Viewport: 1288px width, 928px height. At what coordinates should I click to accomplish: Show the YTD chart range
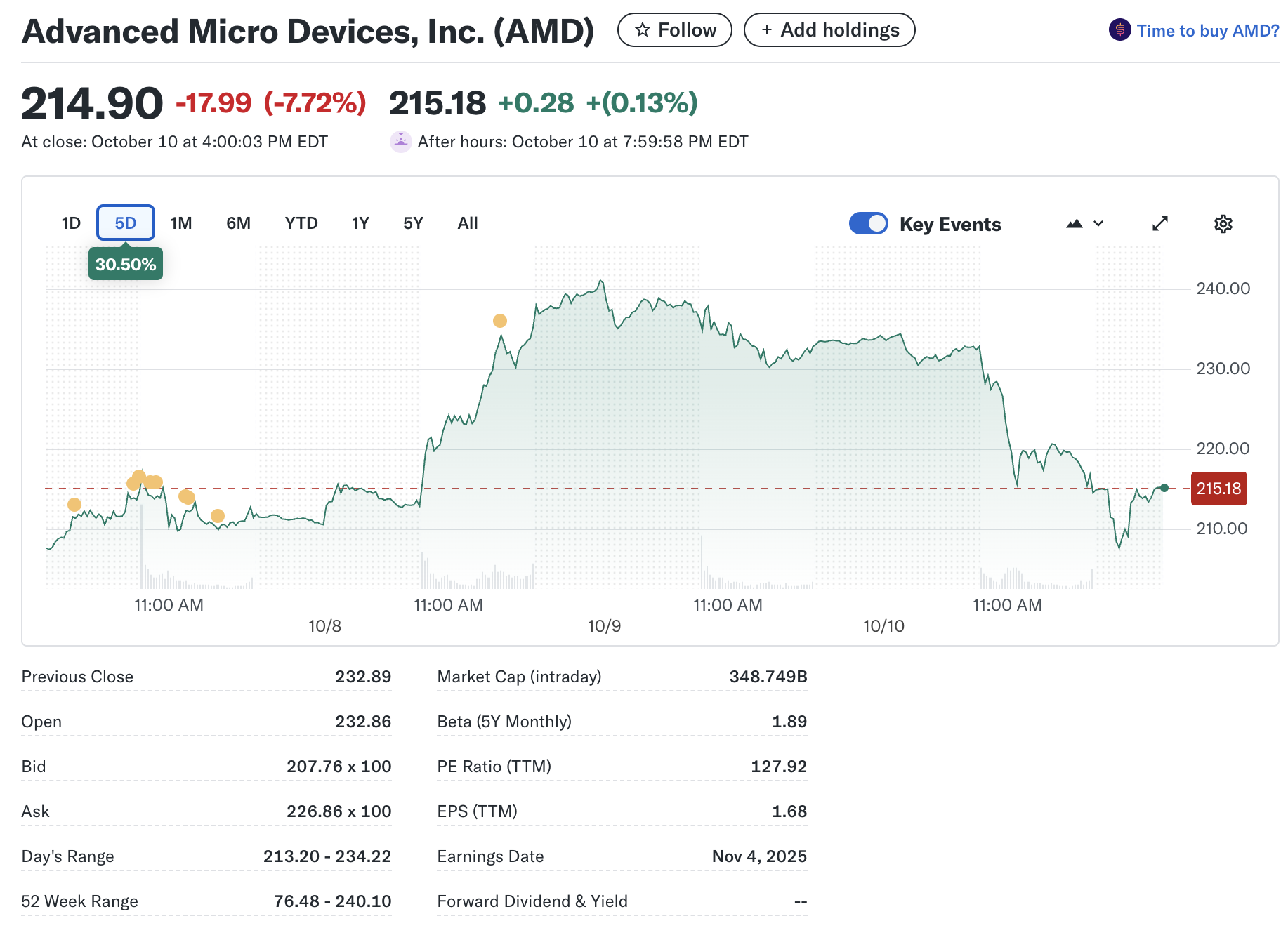tap(301, 223)
